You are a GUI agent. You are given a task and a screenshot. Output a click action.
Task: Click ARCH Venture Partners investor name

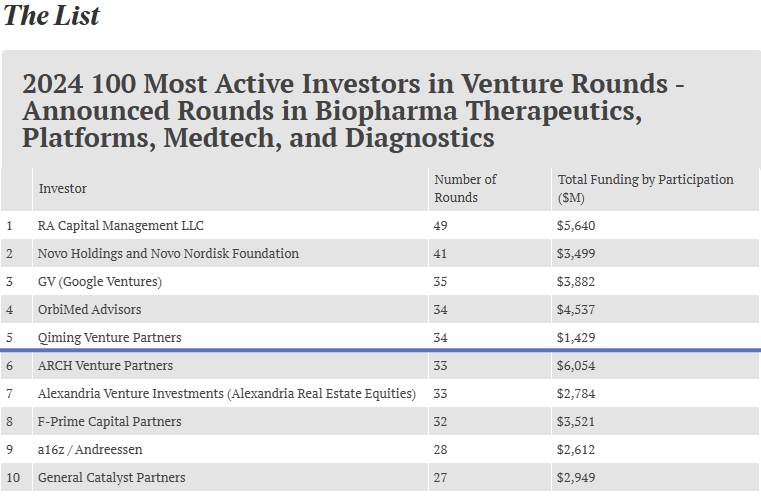click(105, 365)
